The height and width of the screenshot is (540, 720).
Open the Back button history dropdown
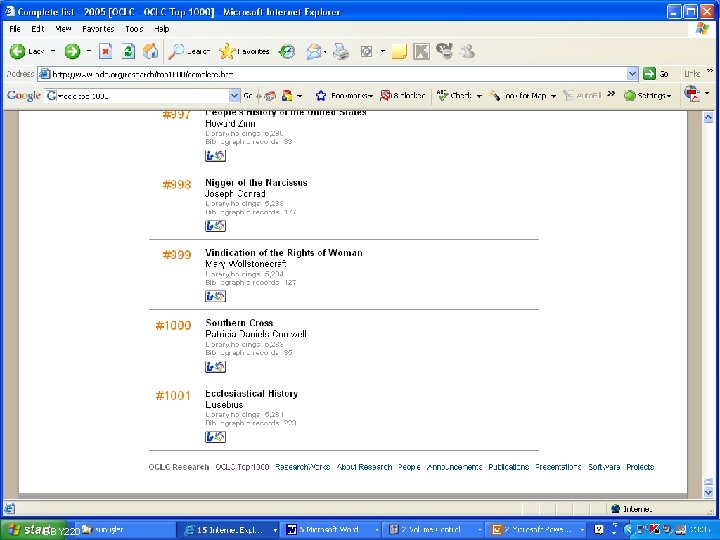point(53,51)
